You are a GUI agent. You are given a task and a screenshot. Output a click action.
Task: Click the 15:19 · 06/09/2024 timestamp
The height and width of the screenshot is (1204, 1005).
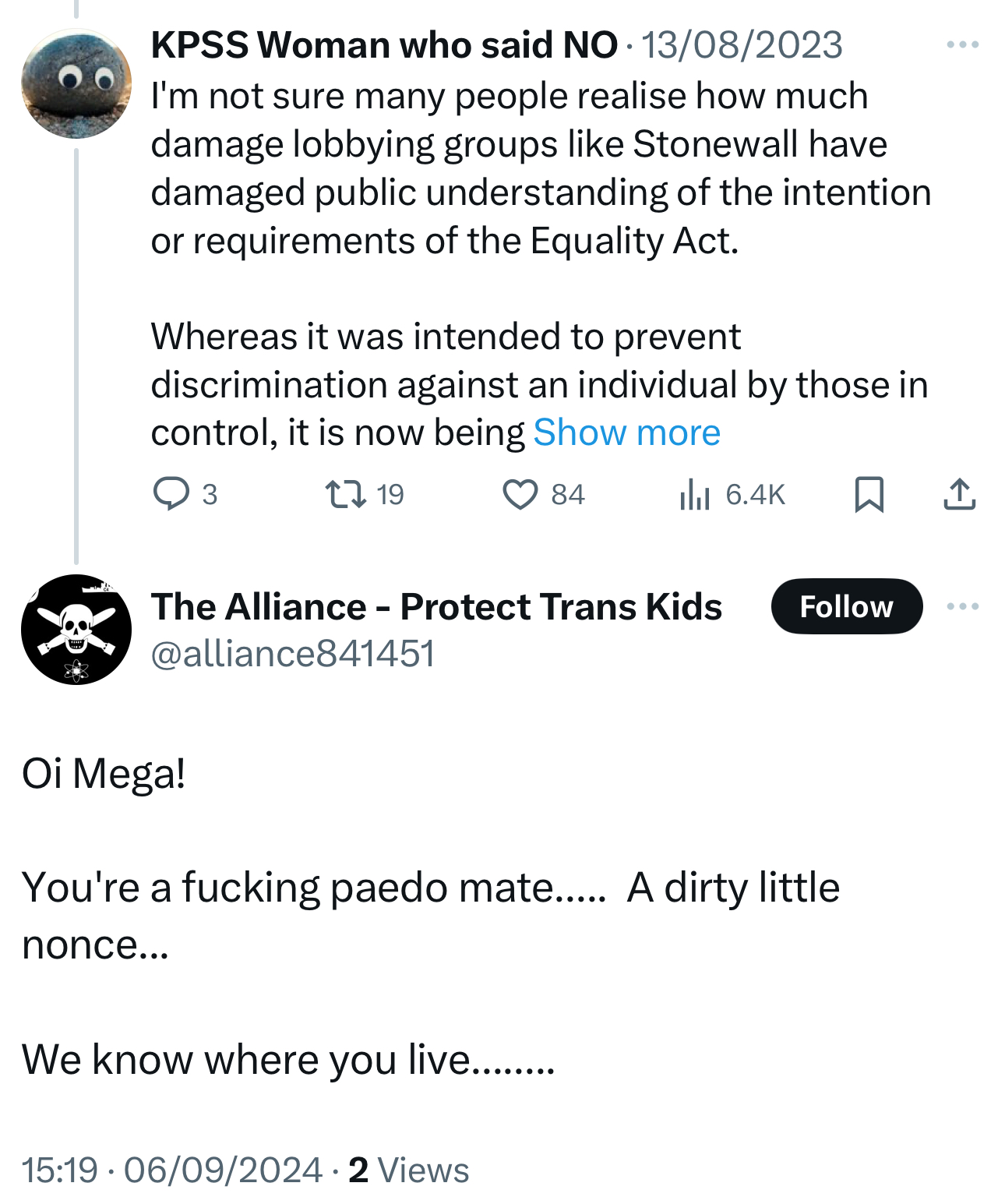[x=171, y=1170]
